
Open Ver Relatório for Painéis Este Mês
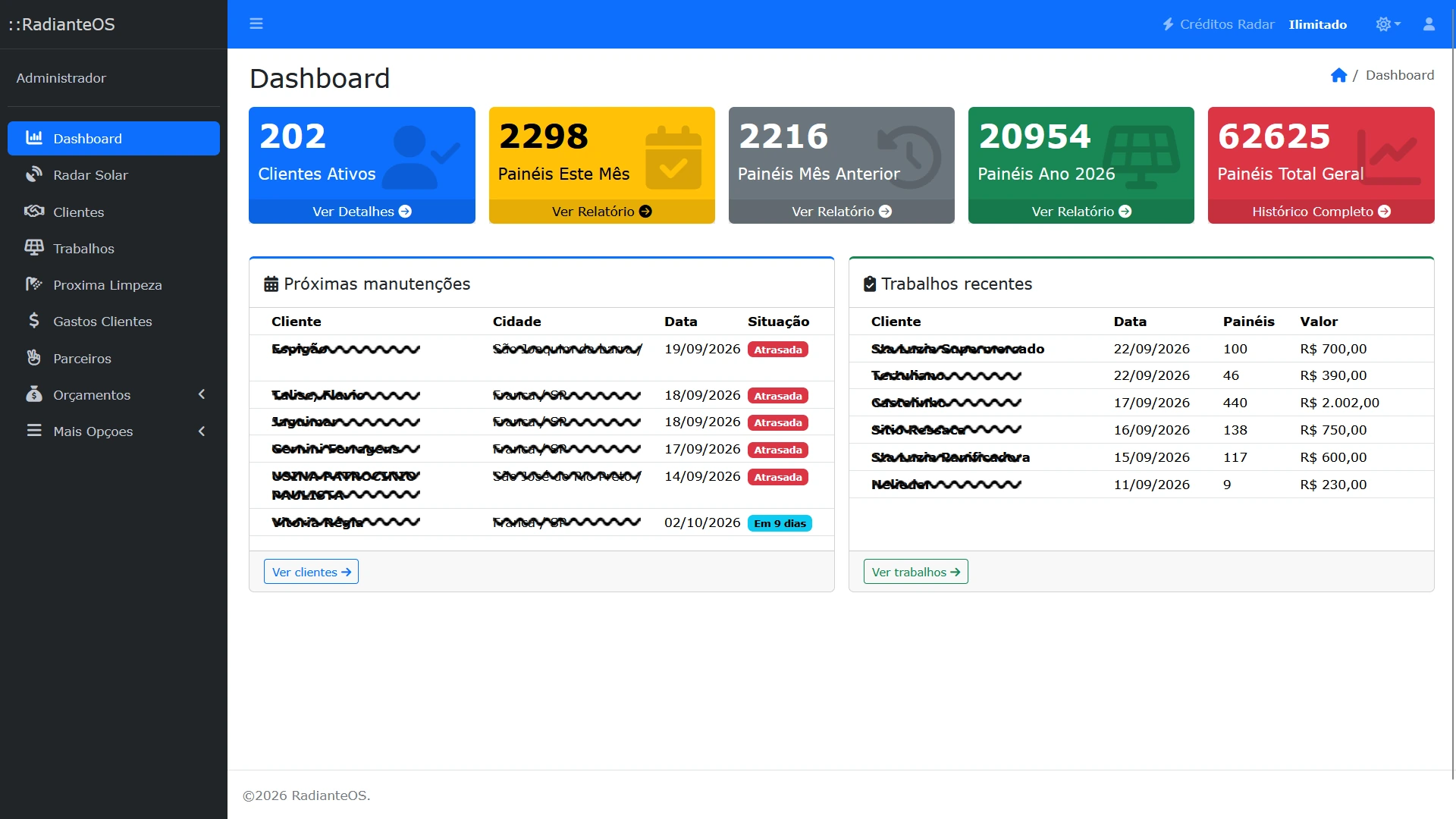(601, 212)
